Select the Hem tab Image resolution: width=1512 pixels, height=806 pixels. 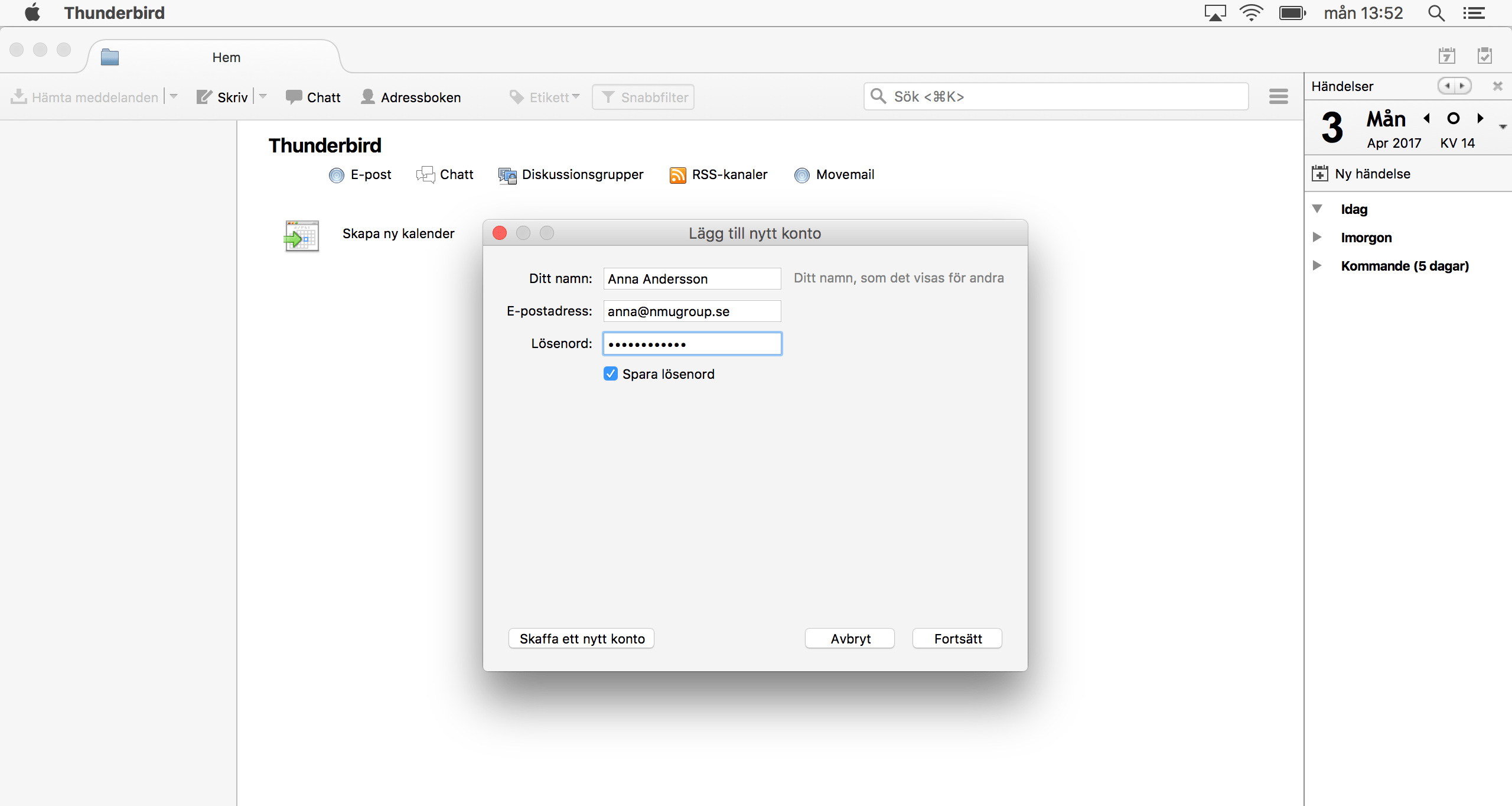tap(226, 57)
